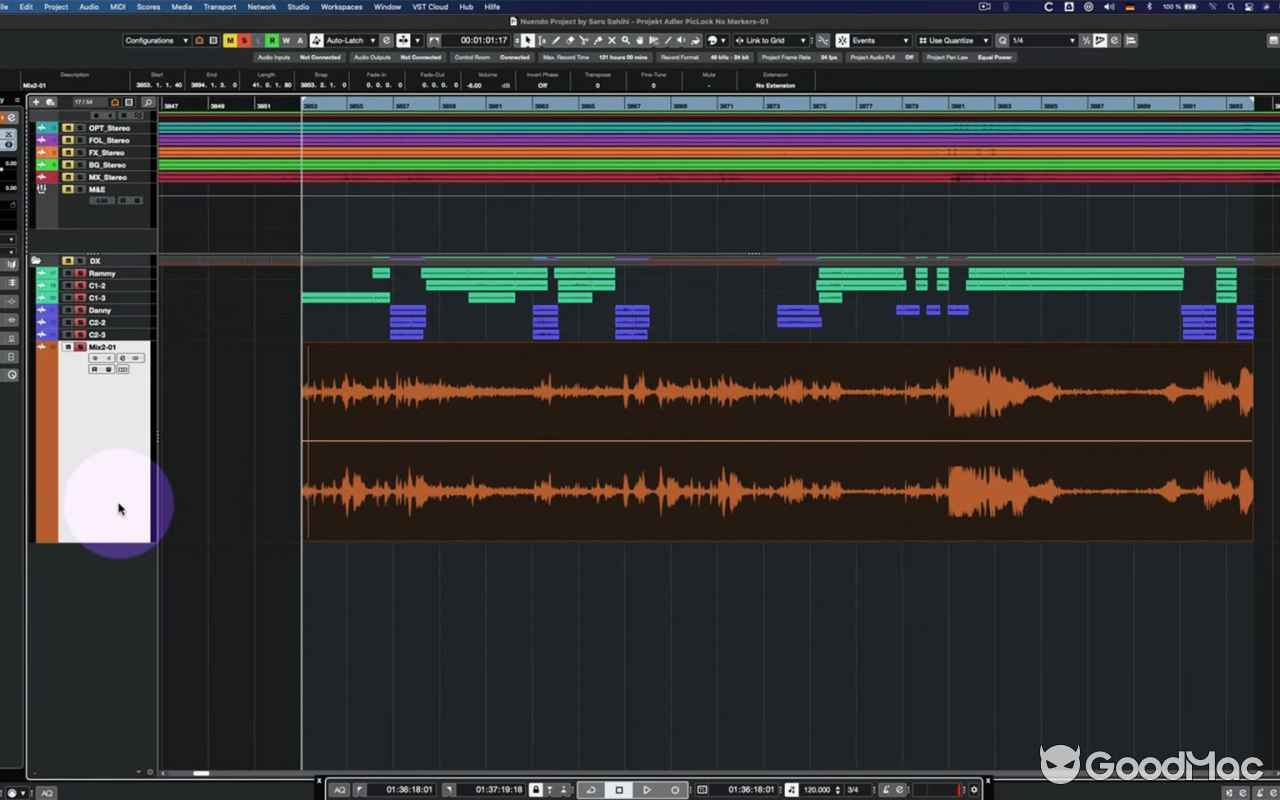Viewport: 1280px width, 800px height.
Task: Select the Glue tool
Action: click(x=598, y=41)
